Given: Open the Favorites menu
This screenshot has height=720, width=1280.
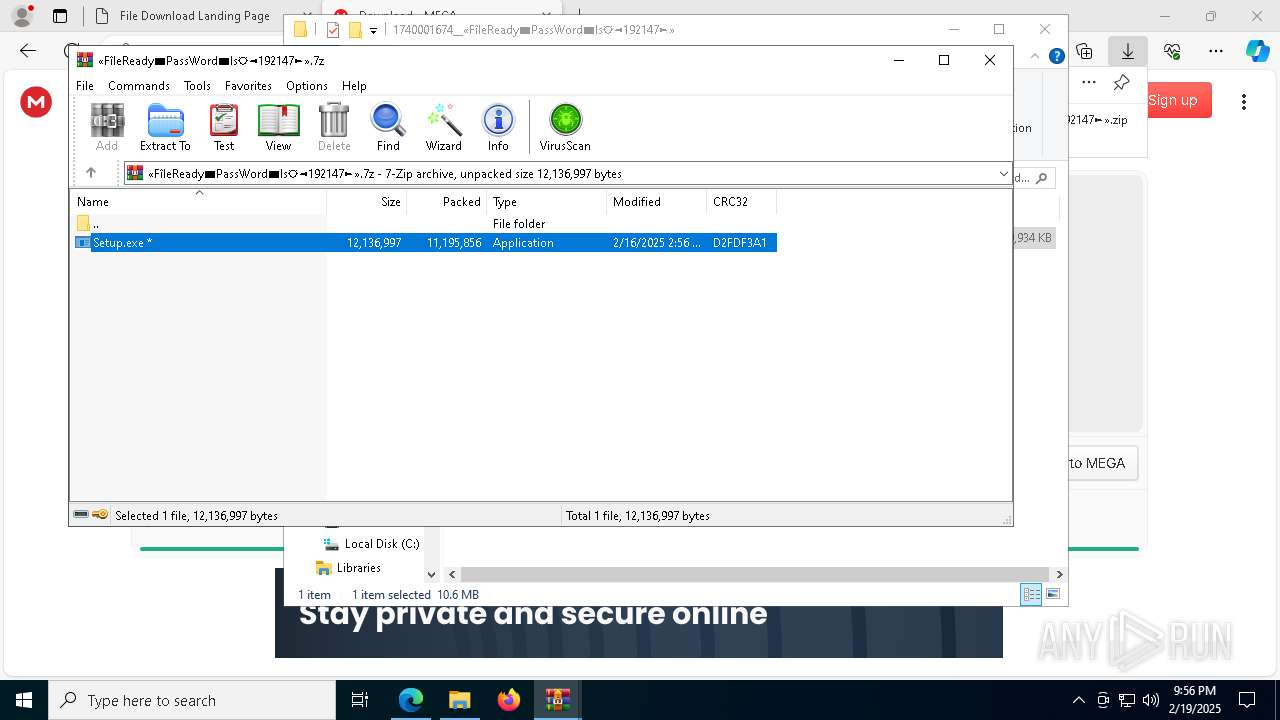Looking at the screenshot, I should (x=248, y=86).
